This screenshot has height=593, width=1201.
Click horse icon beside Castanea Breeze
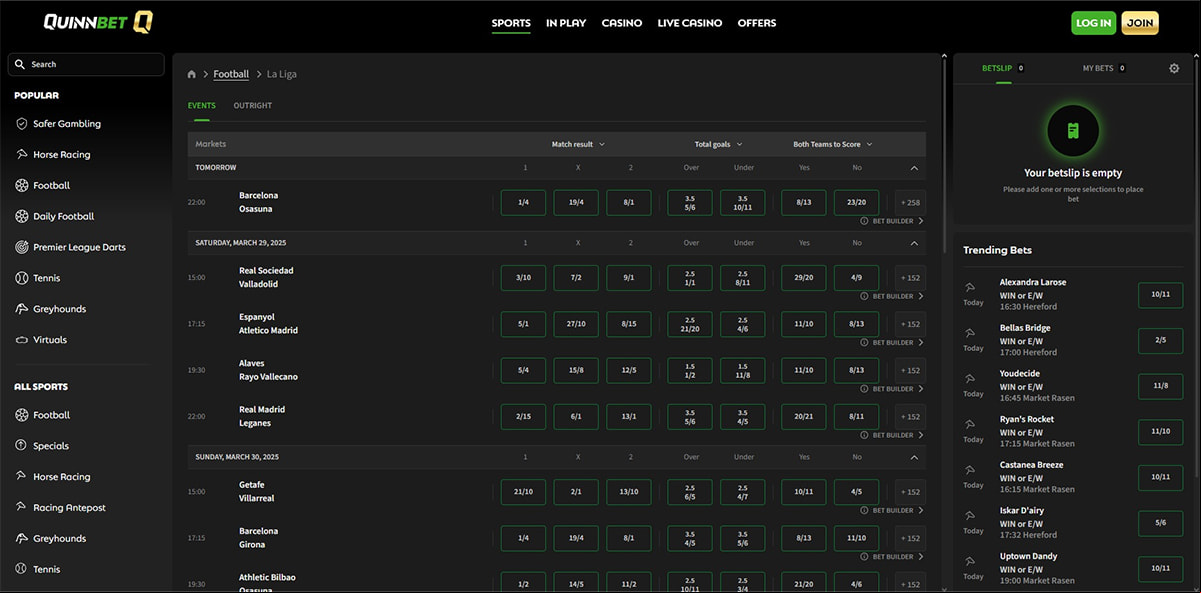click(x=970, y=470)
